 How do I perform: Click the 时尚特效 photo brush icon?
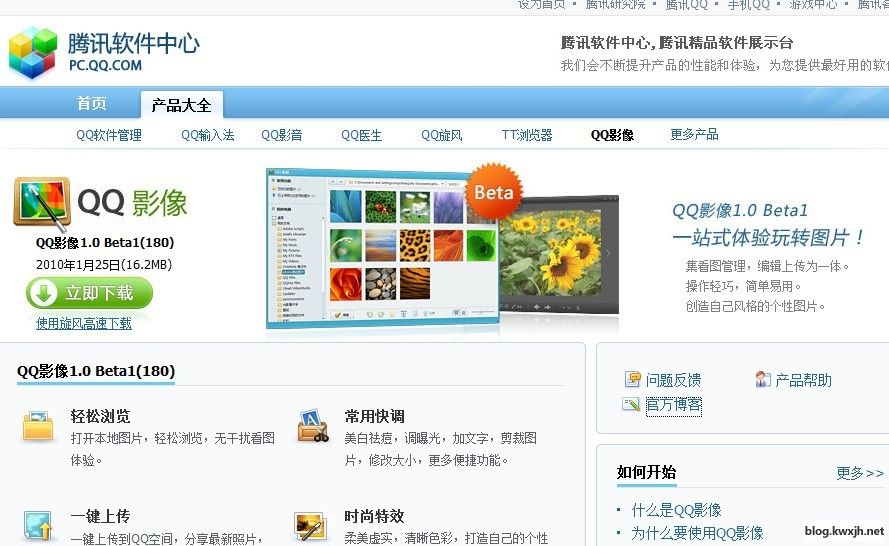click(x=311, y=526)
